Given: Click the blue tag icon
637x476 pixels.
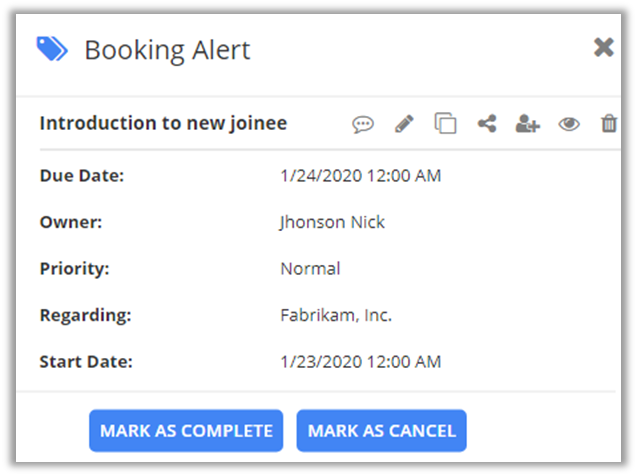Looking at the screenshot, I should click(52, 48).
